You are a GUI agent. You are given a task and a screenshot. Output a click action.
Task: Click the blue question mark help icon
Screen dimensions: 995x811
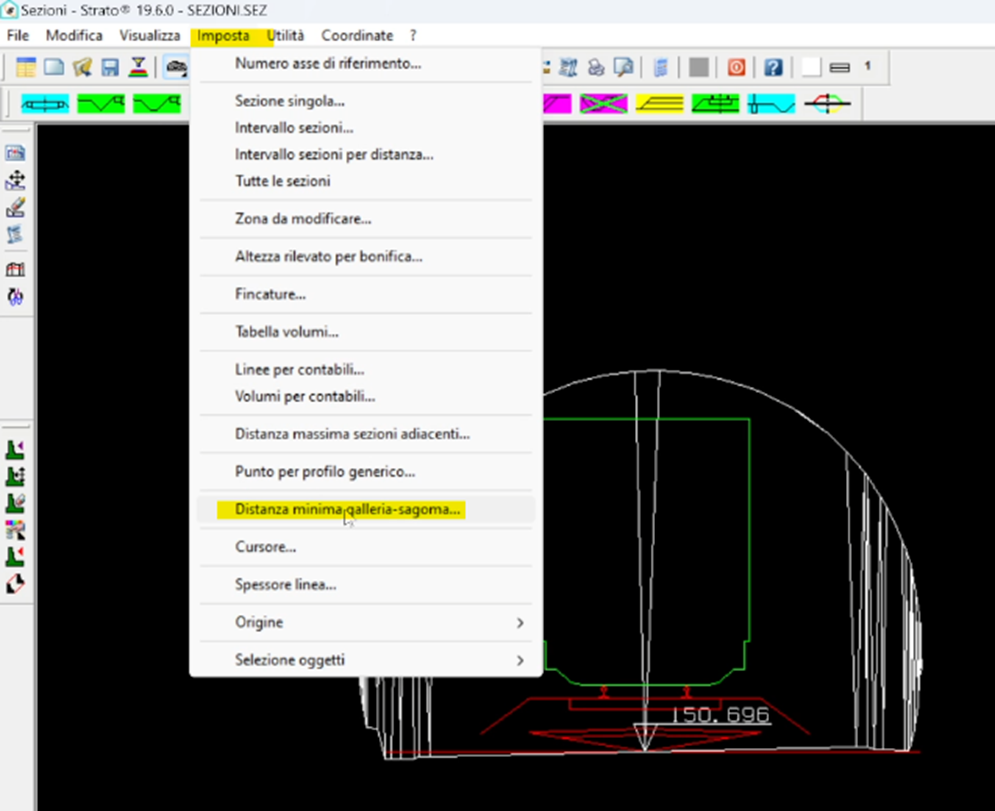coord(773,68)
